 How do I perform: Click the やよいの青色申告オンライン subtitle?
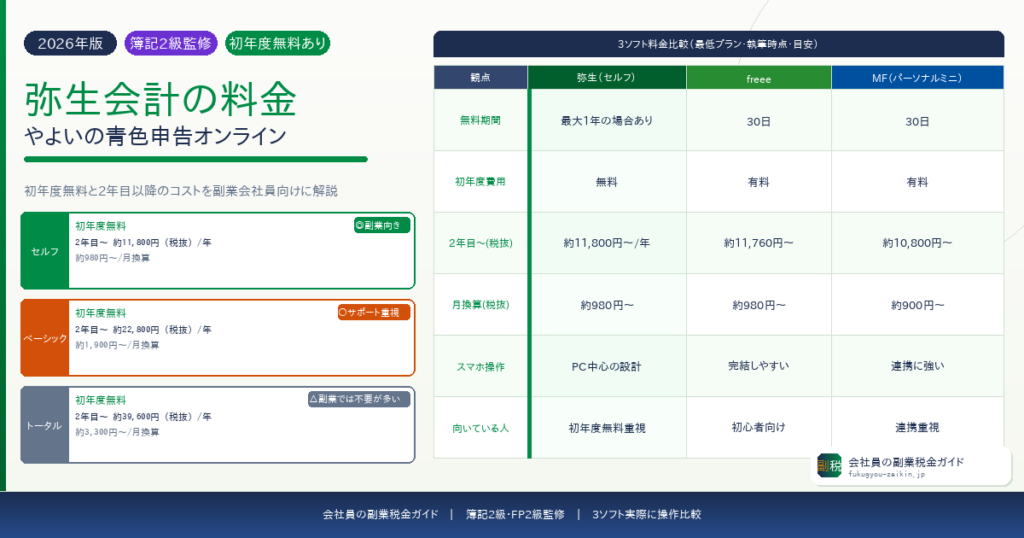click(x=155, y=136)
